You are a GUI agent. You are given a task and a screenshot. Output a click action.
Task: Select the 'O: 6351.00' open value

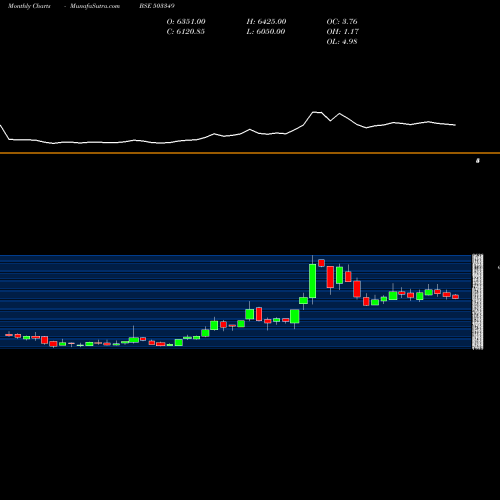tap(186, 22)
